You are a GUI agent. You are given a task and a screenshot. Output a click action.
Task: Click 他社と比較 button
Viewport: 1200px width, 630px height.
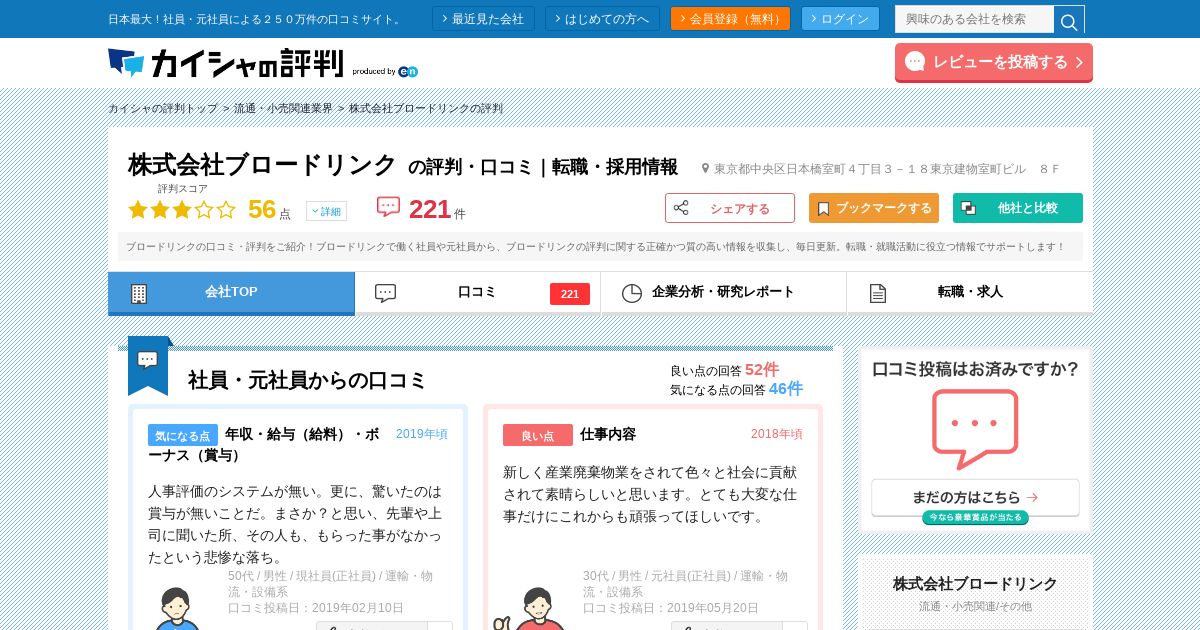pyautogui.click(x=1018, y=208)
